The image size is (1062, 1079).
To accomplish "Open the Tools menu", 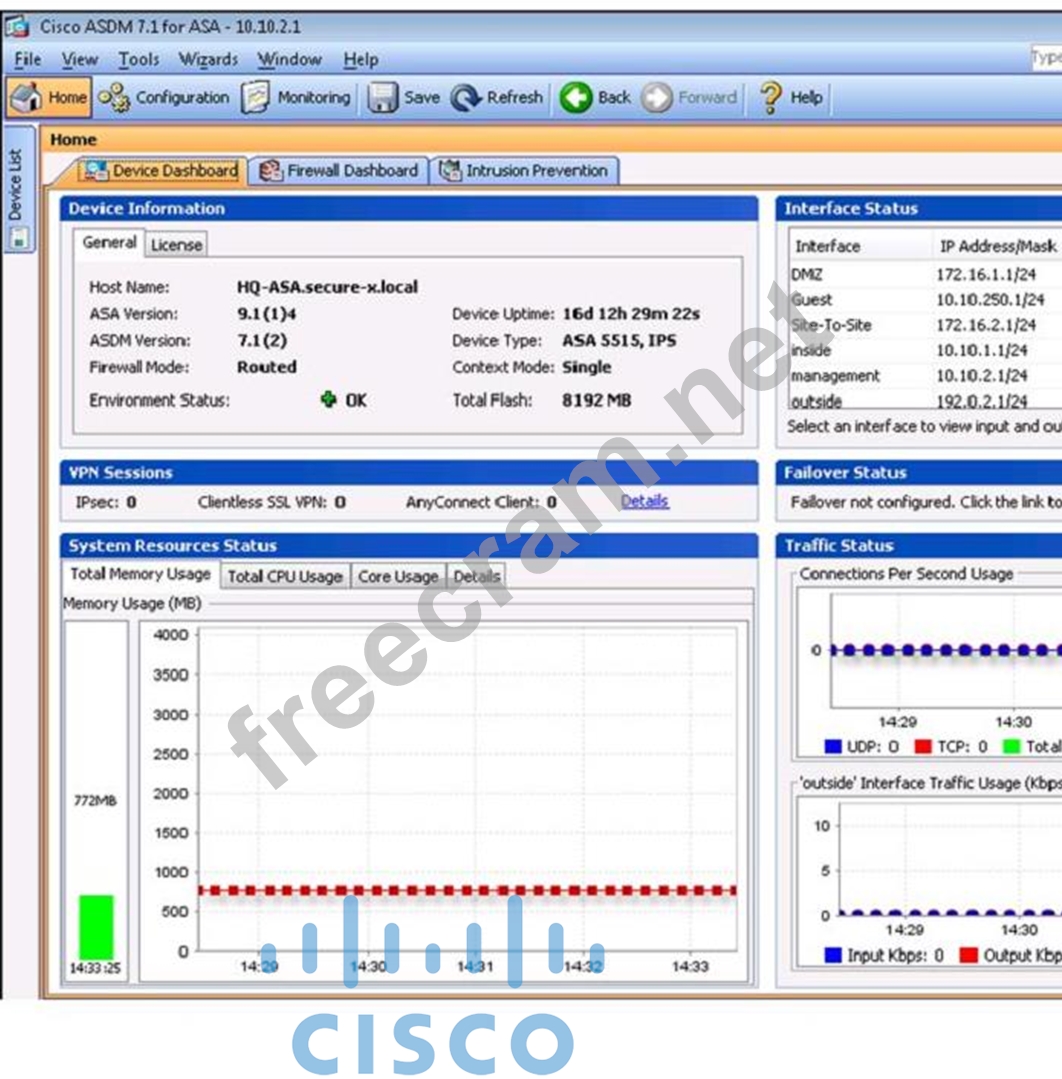I will pyautogui.click(x=139, y=60).
